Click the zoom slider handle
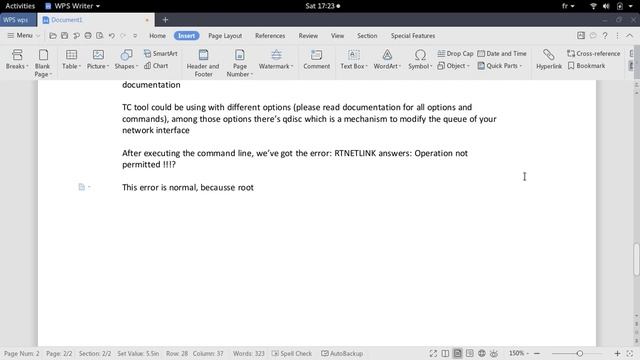640x360 pixels. 580,353
